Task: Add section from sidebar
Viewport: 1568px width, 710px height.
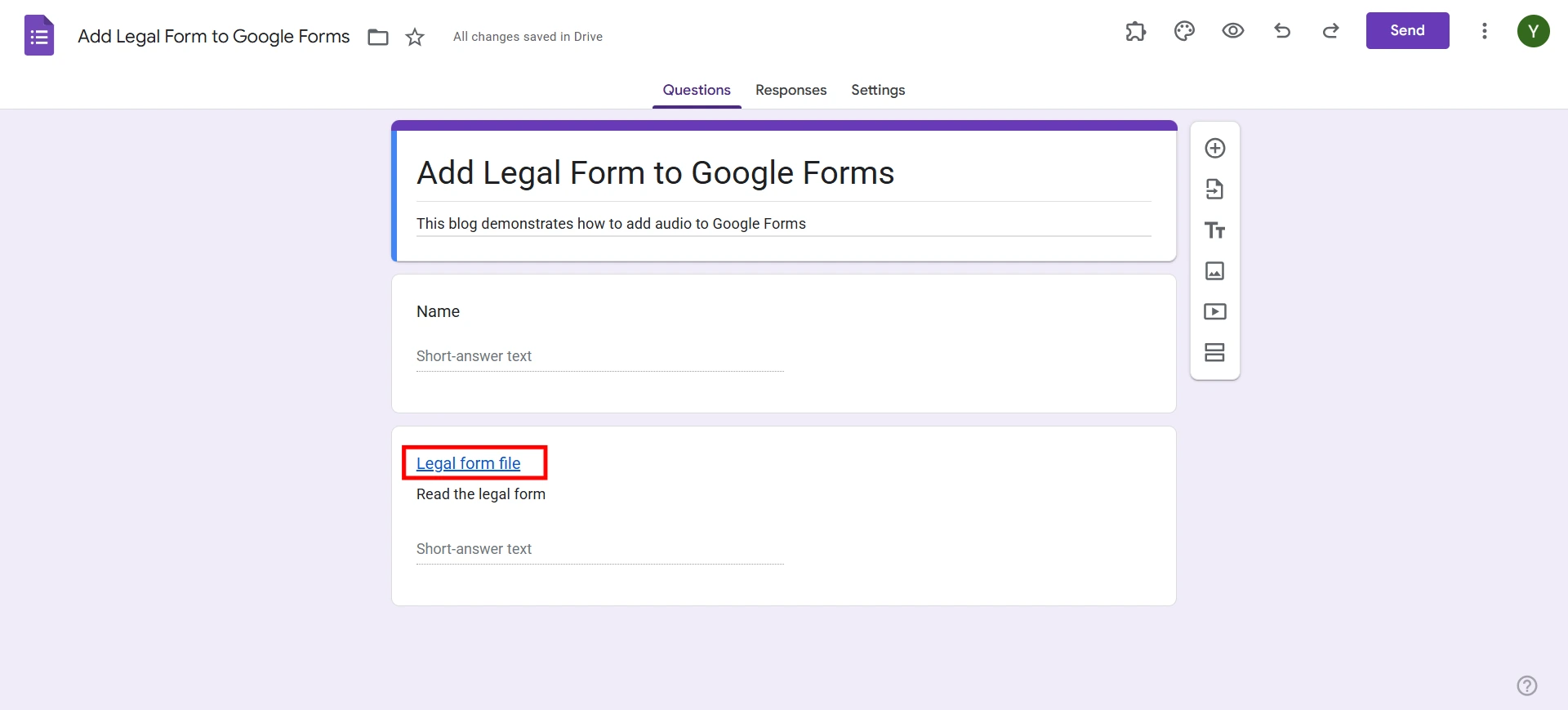Action: 1215,352
